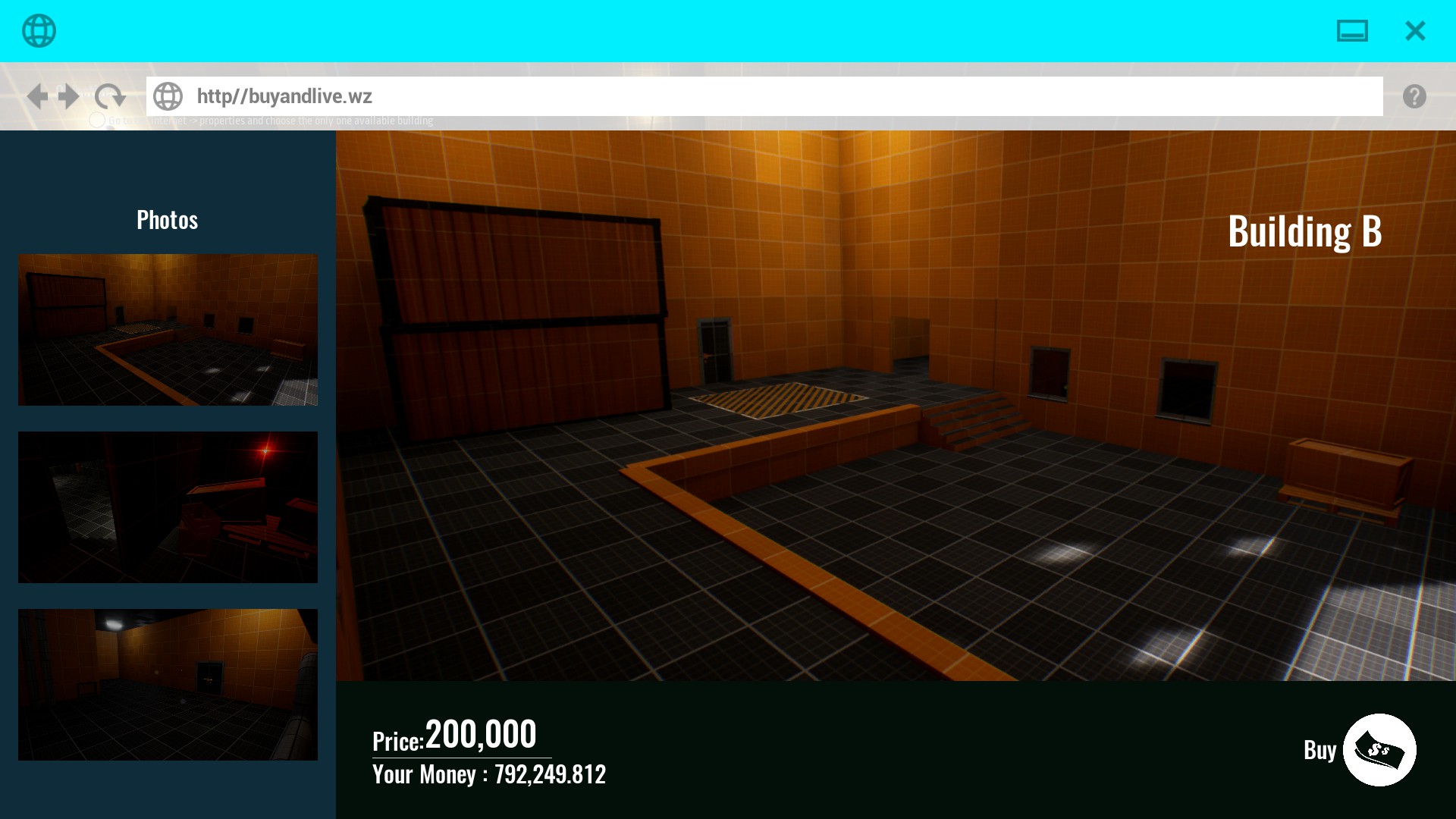Select the second photo with red light
Screen dimensions: 1456x819
click(x=168, y=507)
